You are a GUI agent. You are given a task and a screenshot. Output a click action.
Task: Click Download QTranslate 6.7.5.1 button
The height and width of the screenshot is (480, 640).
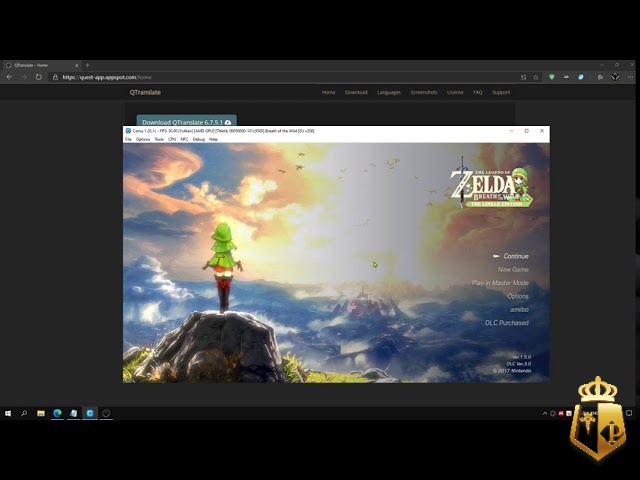click(187, 122)
